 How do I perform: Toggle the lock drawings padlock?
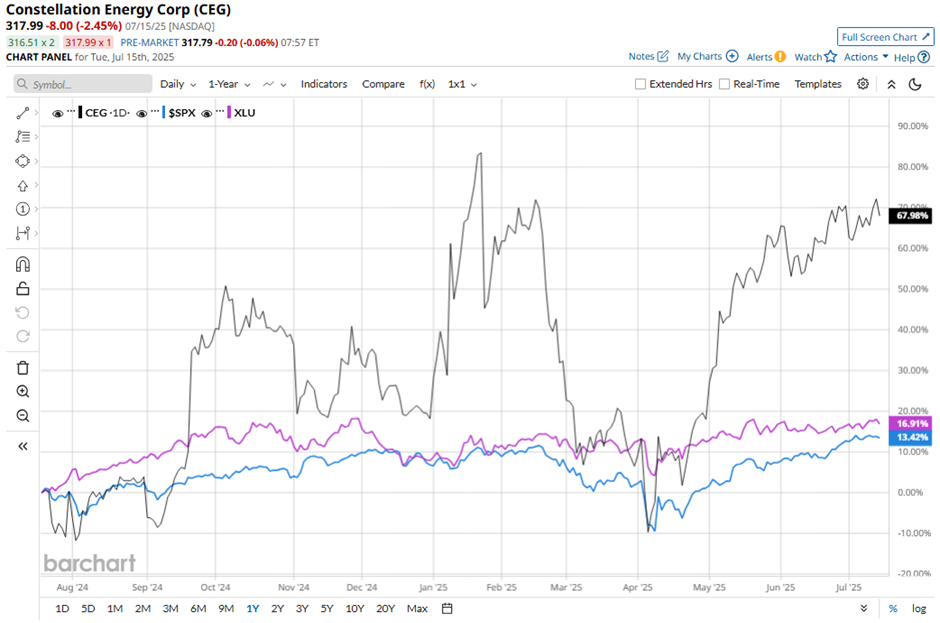23,288
